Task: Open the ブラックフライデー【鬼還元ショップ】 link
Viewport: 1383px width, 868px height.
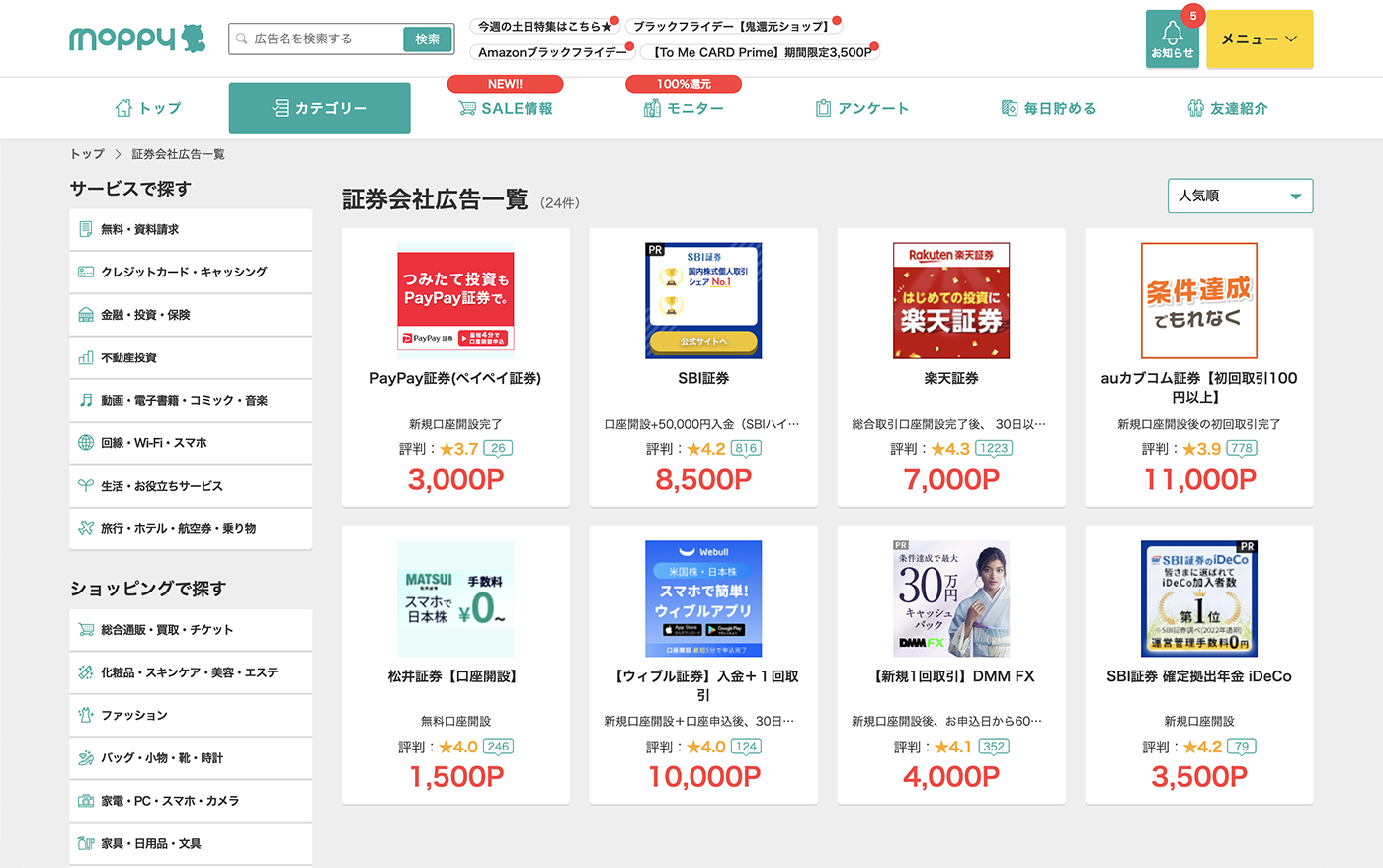Action: click(732, 26)
